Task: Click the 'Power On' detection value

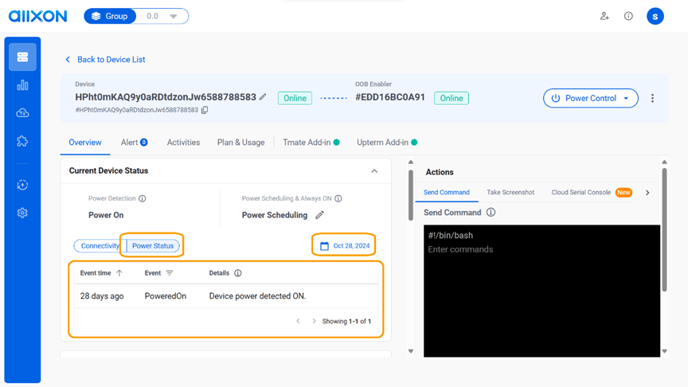Action: click(x=106, y=215)
